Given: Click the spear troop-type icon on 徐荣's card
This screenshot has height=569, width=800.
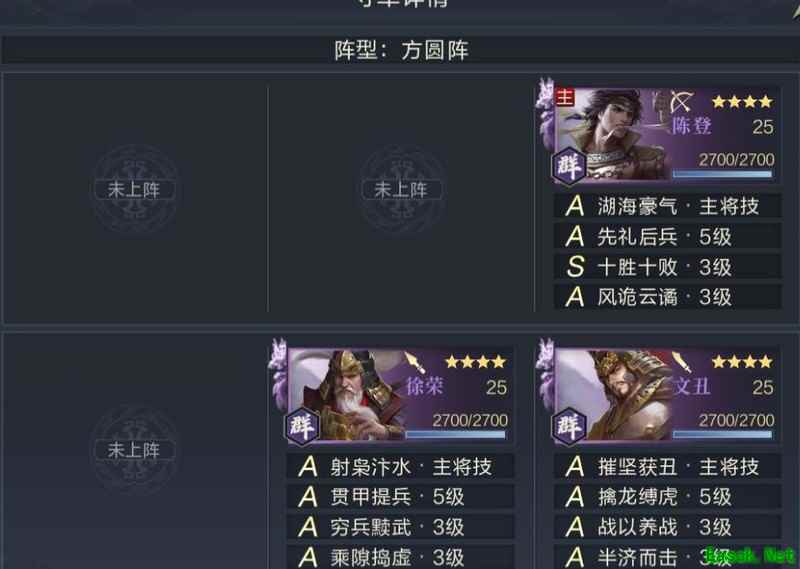Looking at the screenshot, I should click(x=415, y=363).
